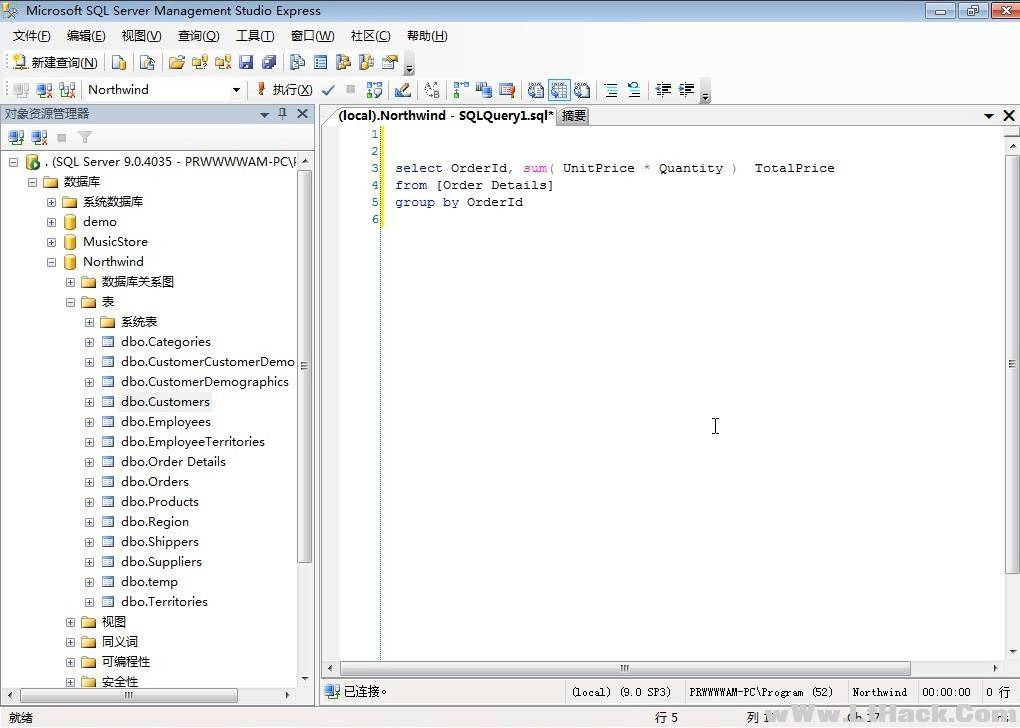Click the Open File folder icon
The image size is (1020, 728).
click(176, 62)
